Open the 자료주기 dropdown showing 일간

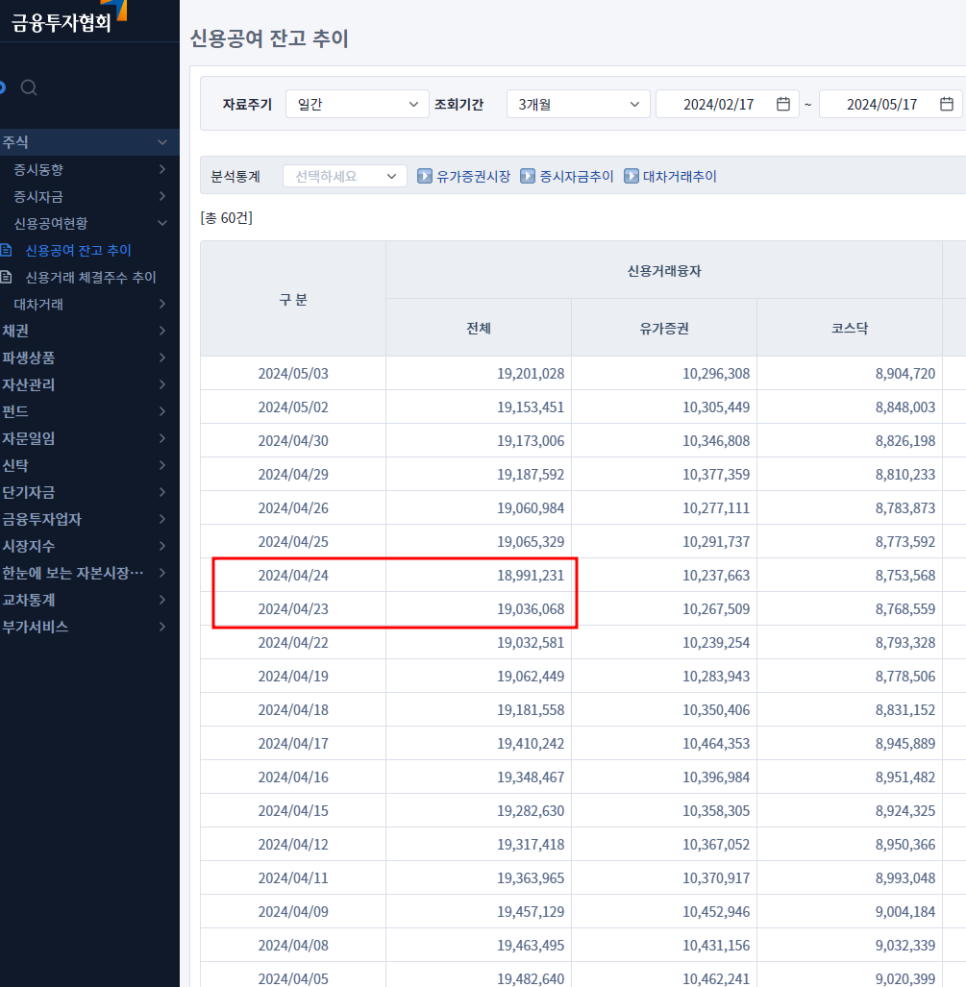click(357, 104)
